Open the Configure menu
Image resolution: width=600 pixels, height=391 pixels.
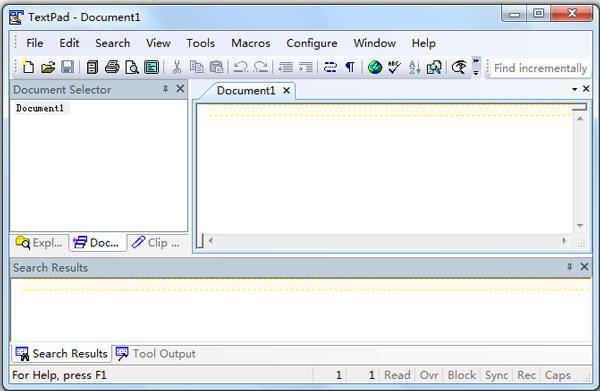click(x=312, y=43)
